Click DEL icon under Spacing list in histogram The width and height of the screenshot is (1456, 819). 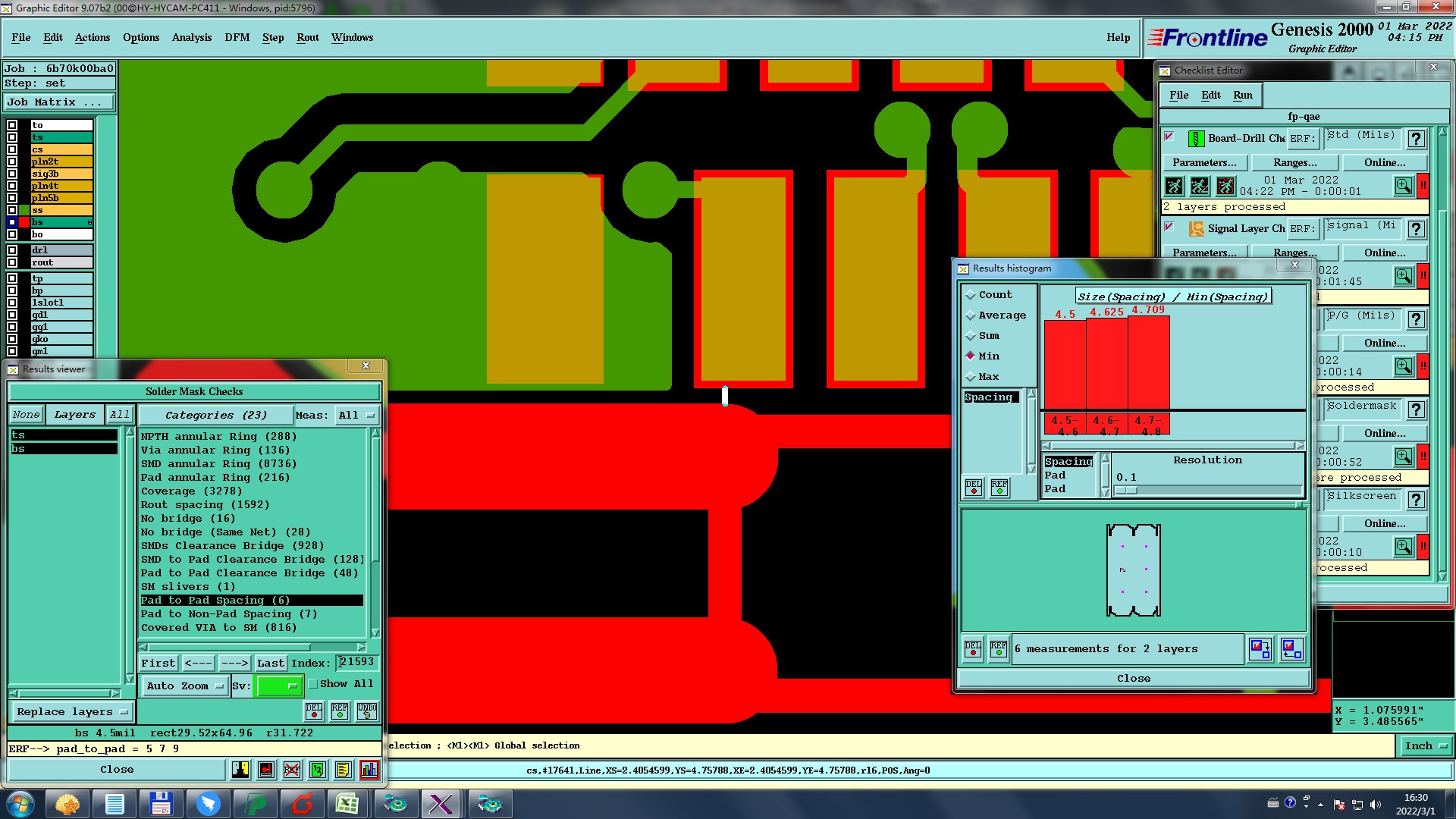[974, 488]
